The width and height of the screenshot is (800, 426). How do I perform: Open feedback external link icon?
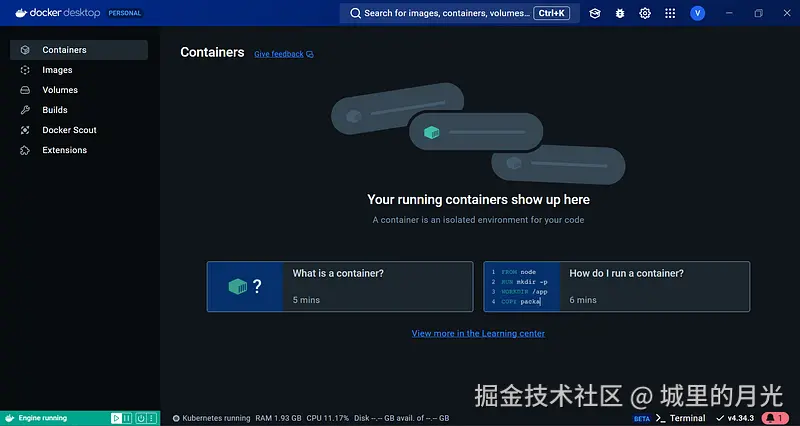pyautogui.click(x=310, y=54)
